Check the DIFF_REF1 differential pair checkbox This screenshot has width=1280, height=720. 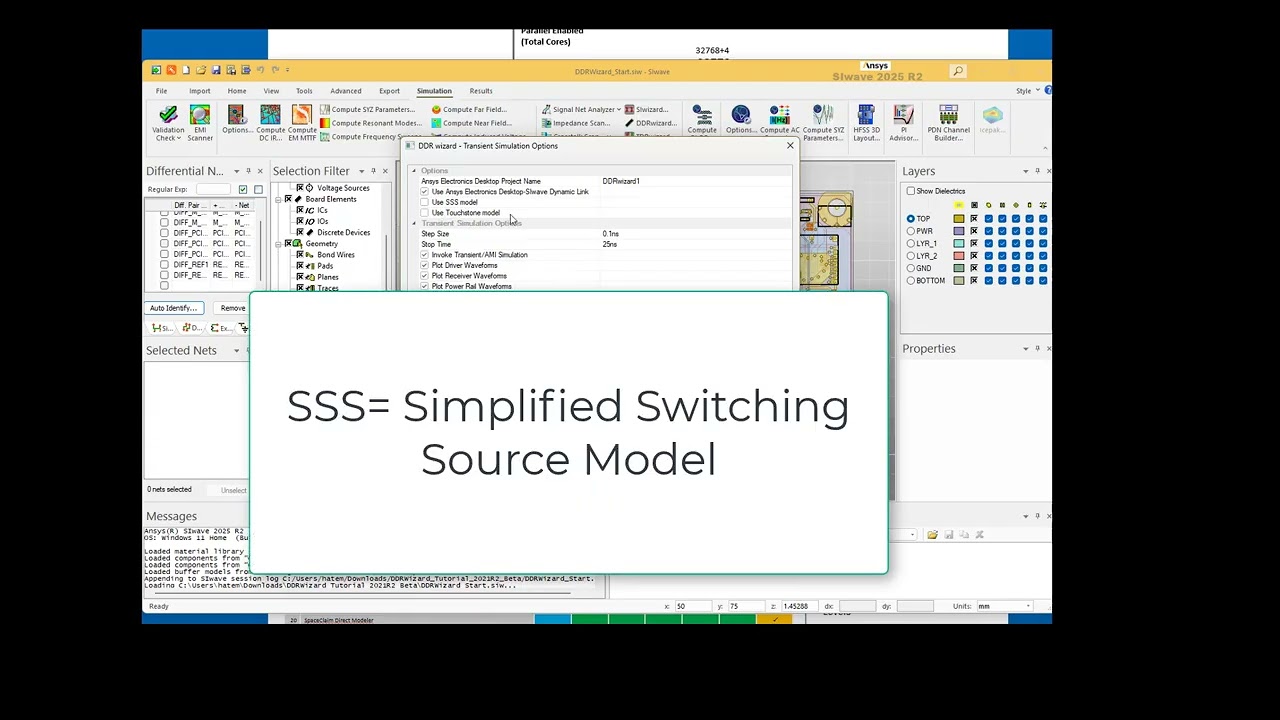click(164, 265)
